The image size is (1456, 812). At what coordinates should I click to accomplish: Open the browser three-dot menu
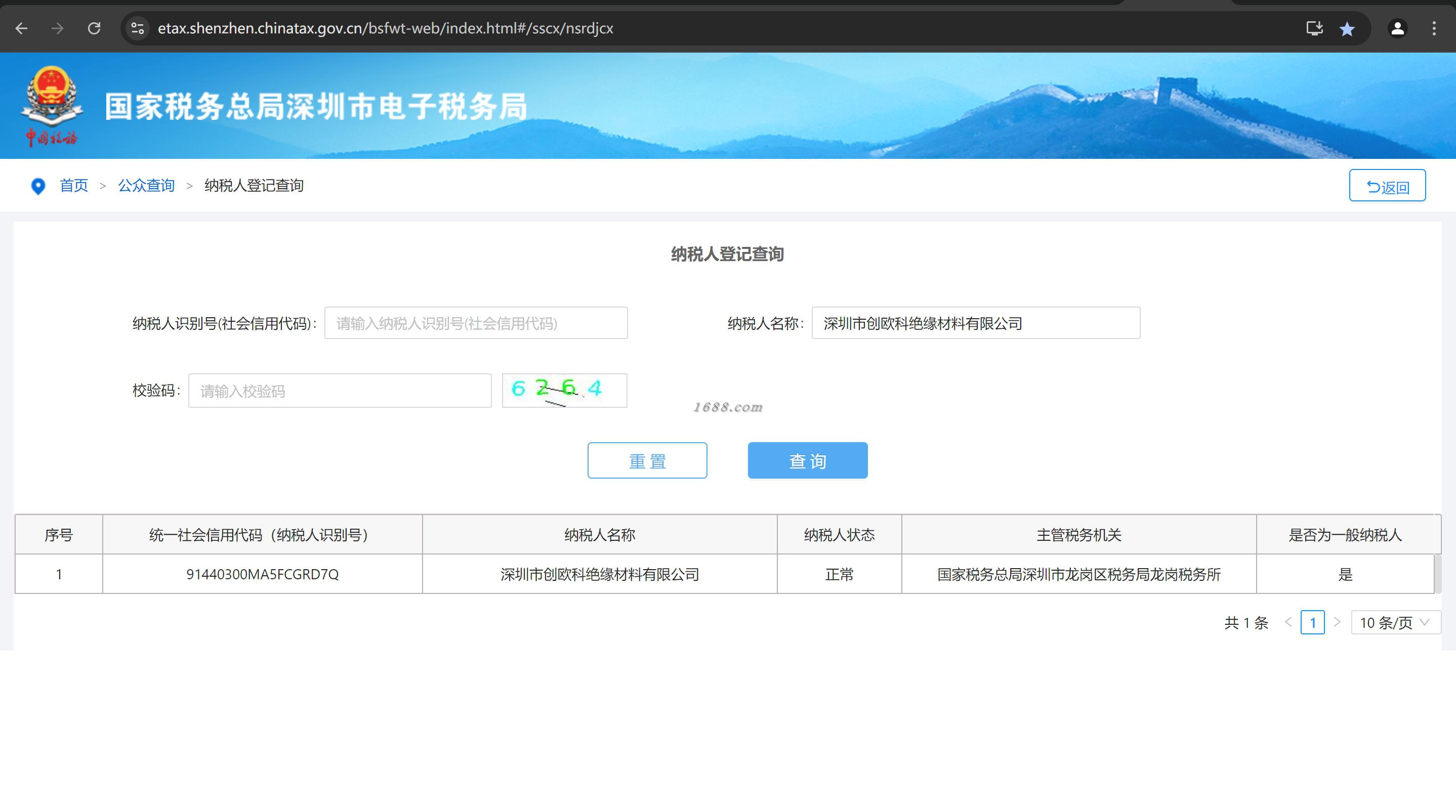point(1434,28)
